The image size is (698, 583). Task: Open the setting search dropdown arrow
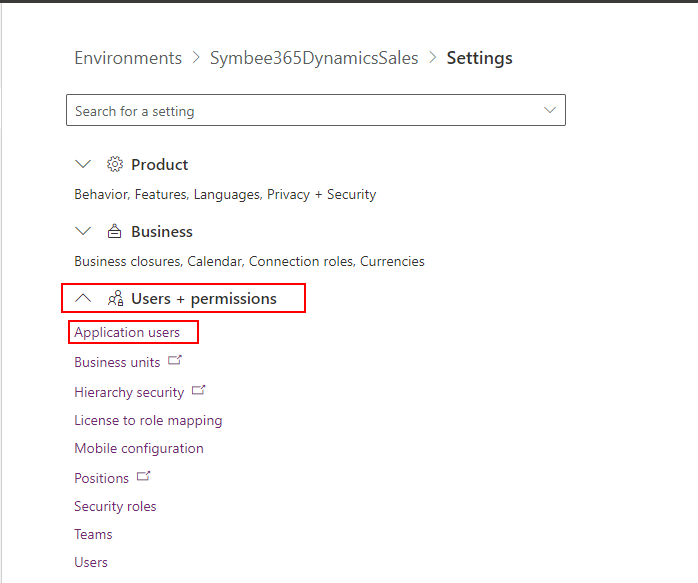pyautogui.click(x=550, y=110)
